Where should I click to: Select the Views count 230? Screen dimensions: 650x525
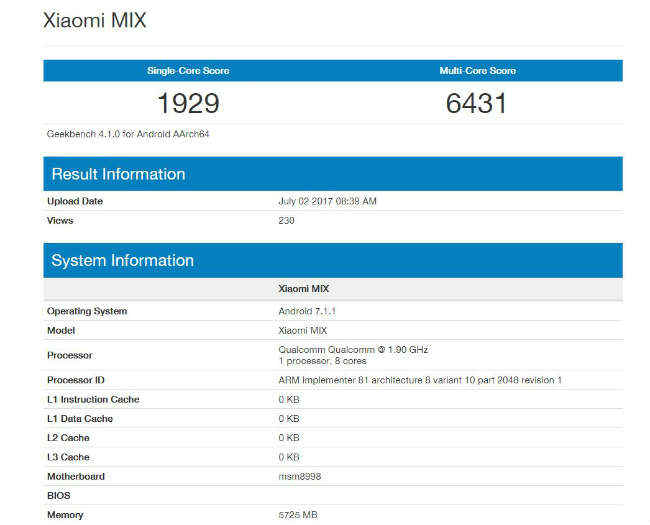click(x=286, y=220)
